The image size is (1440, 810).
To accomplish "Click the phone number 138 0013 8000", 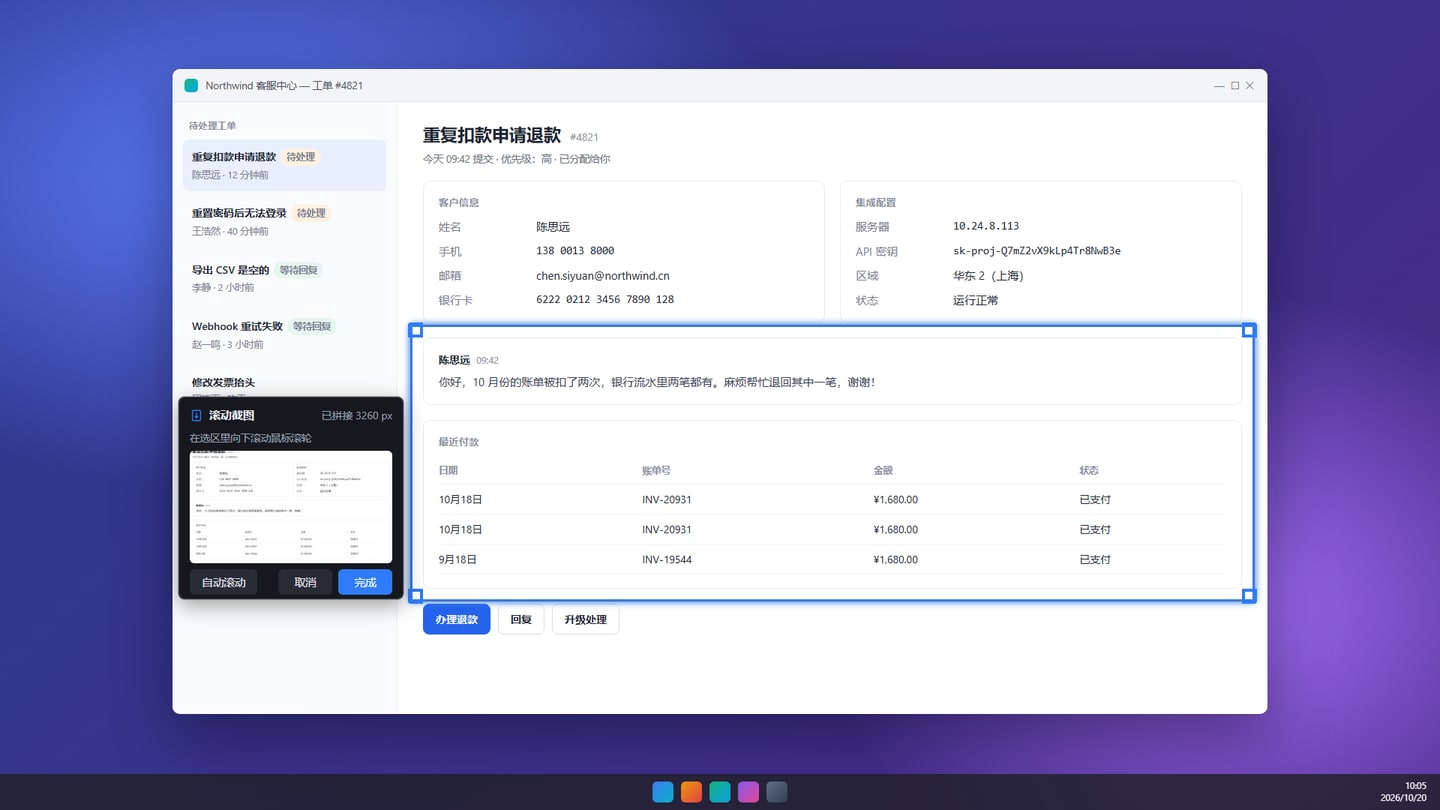I will click(575, 251).
